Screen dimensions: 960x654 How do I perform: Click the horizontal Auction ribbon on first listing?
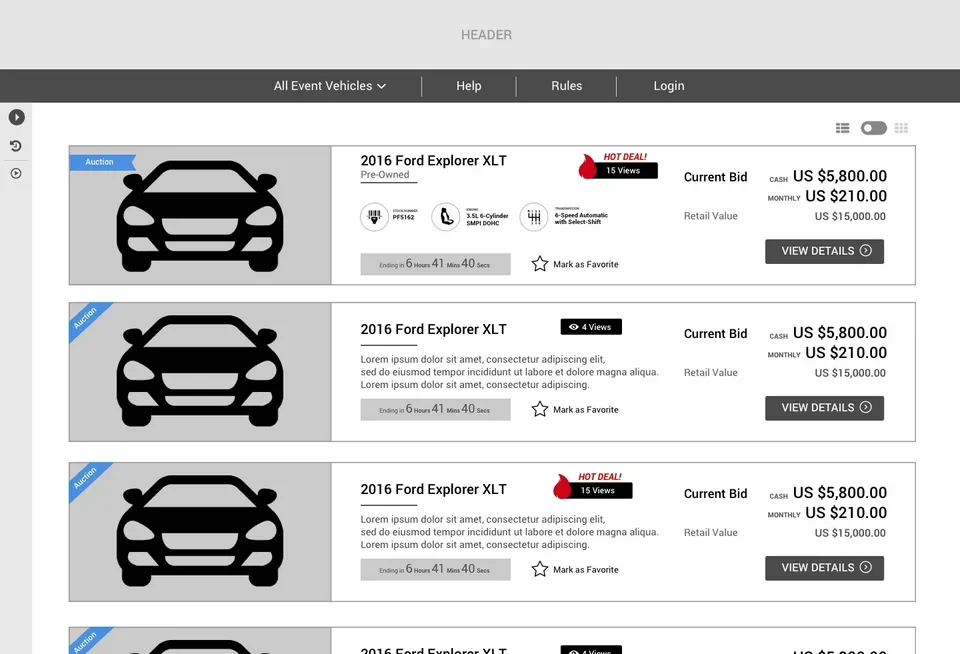[x=102, y=162]
